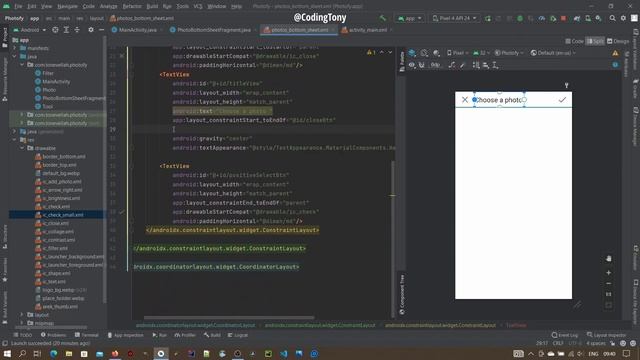Open the Pixel 4 API 24 device dropdown
Viewport: 640px width, 360px height.
point(454,18)
